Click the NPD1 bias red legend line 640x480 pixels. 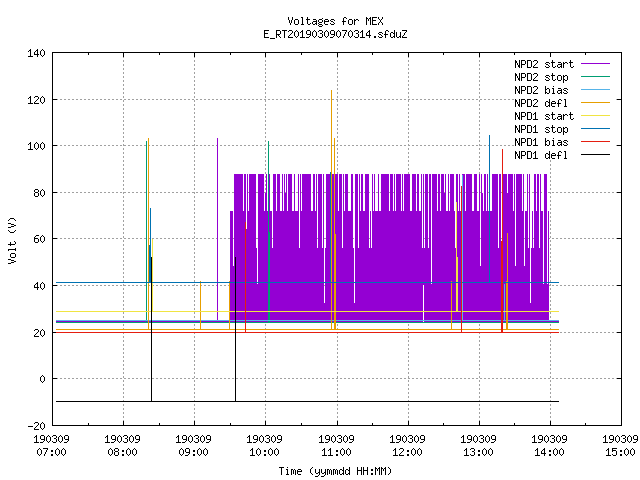coord(596,142)
